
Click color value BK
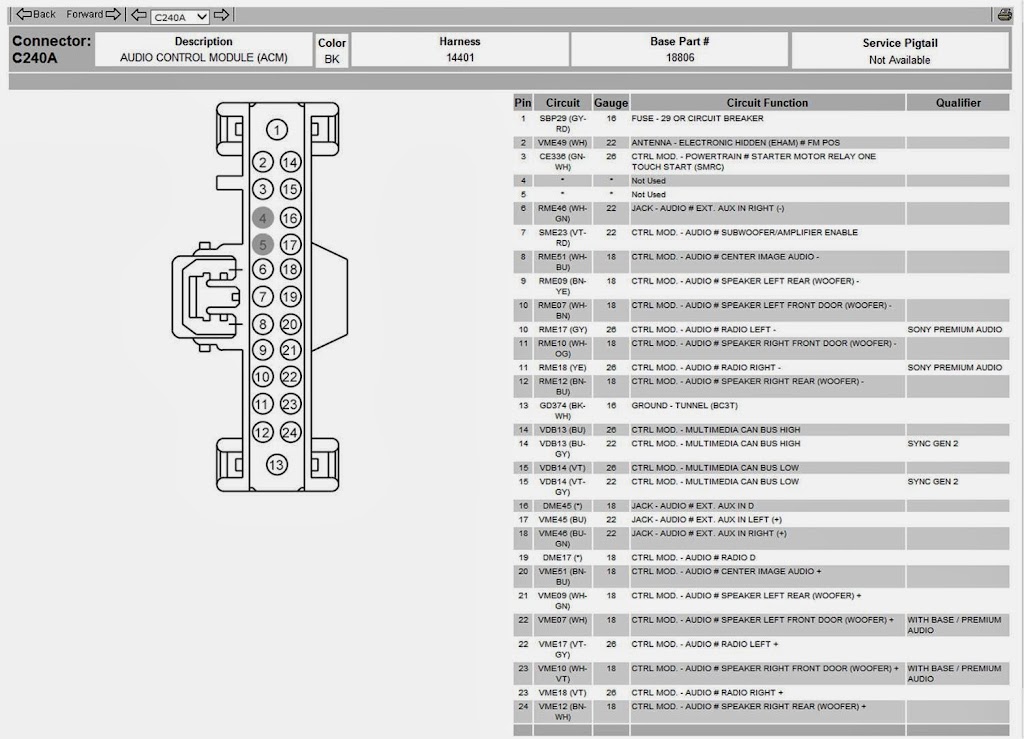point(332,59)
